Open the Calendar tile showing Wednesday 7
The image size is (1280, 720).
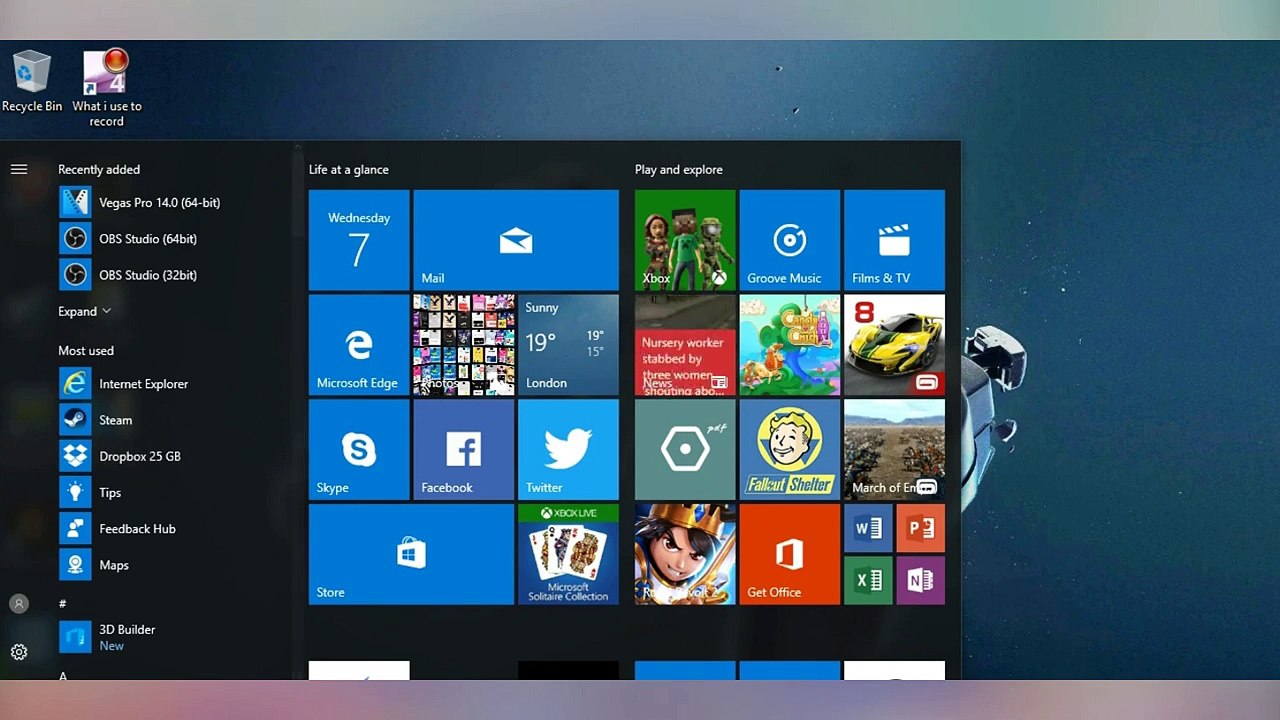click(x=359, y=240)
